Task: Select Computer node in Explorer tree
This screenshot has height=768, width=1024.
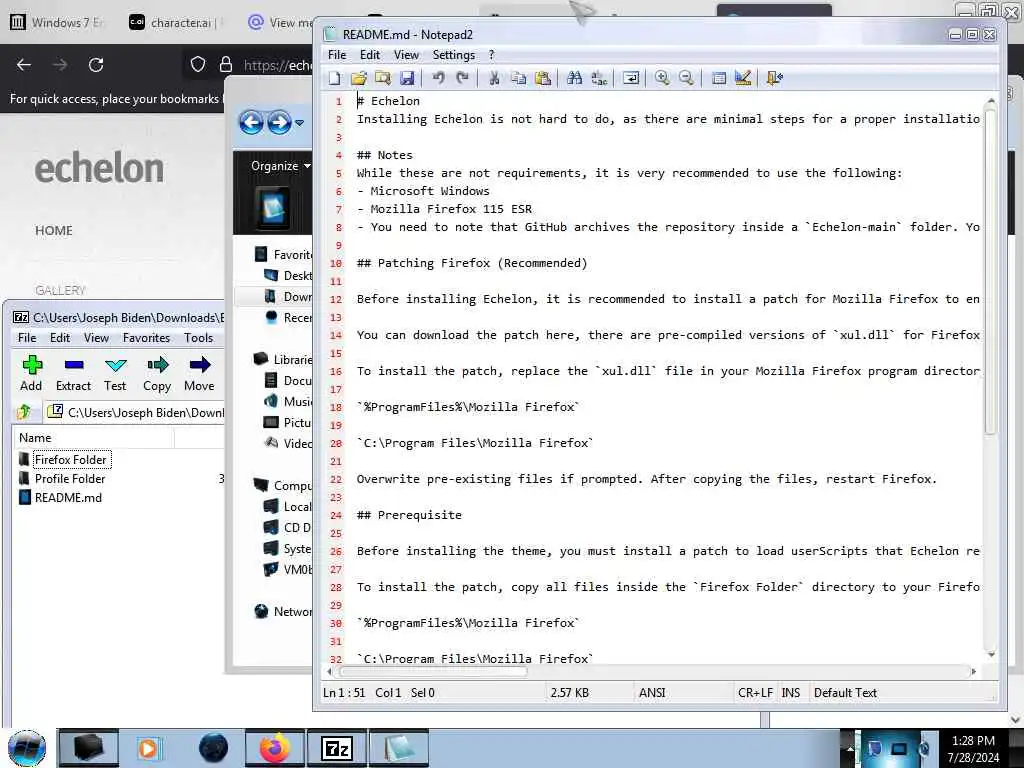Action: 283,485
